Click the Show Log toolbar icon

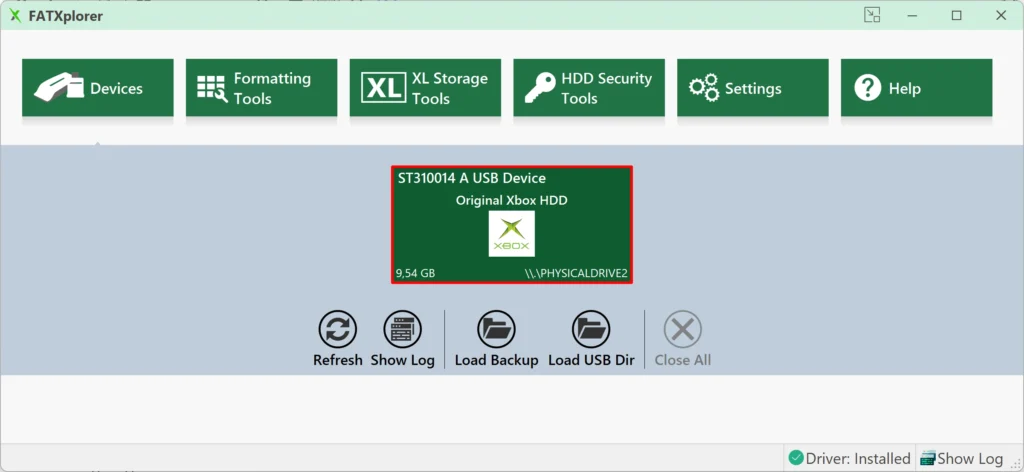click(x=402, y=329)
